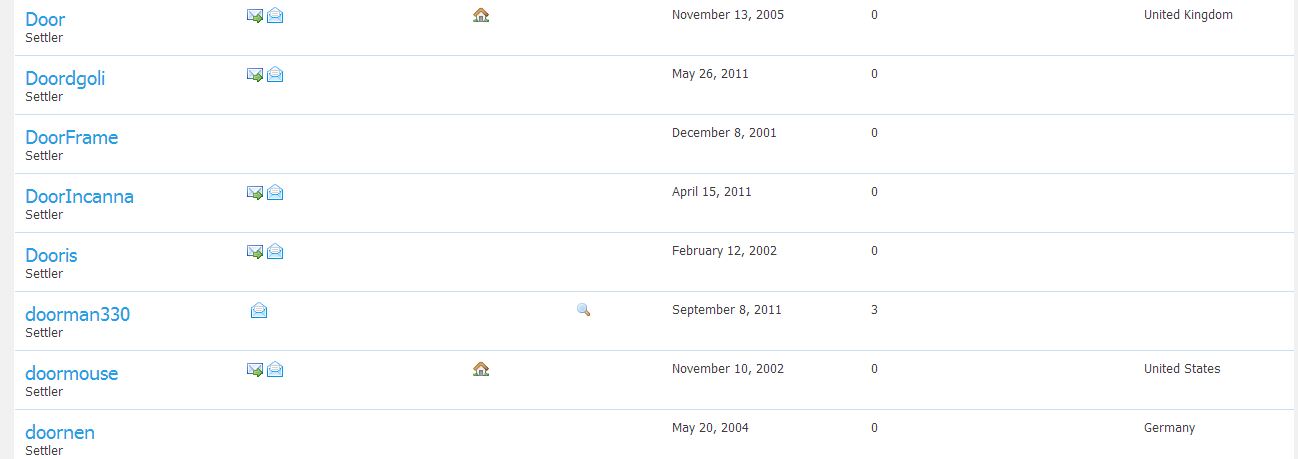Image resolution: width=1298 pixels, height=459 pixels.
Task: Go to DoorIncanna's profile page
Action: pyautogui.click(x=79, y=197)
